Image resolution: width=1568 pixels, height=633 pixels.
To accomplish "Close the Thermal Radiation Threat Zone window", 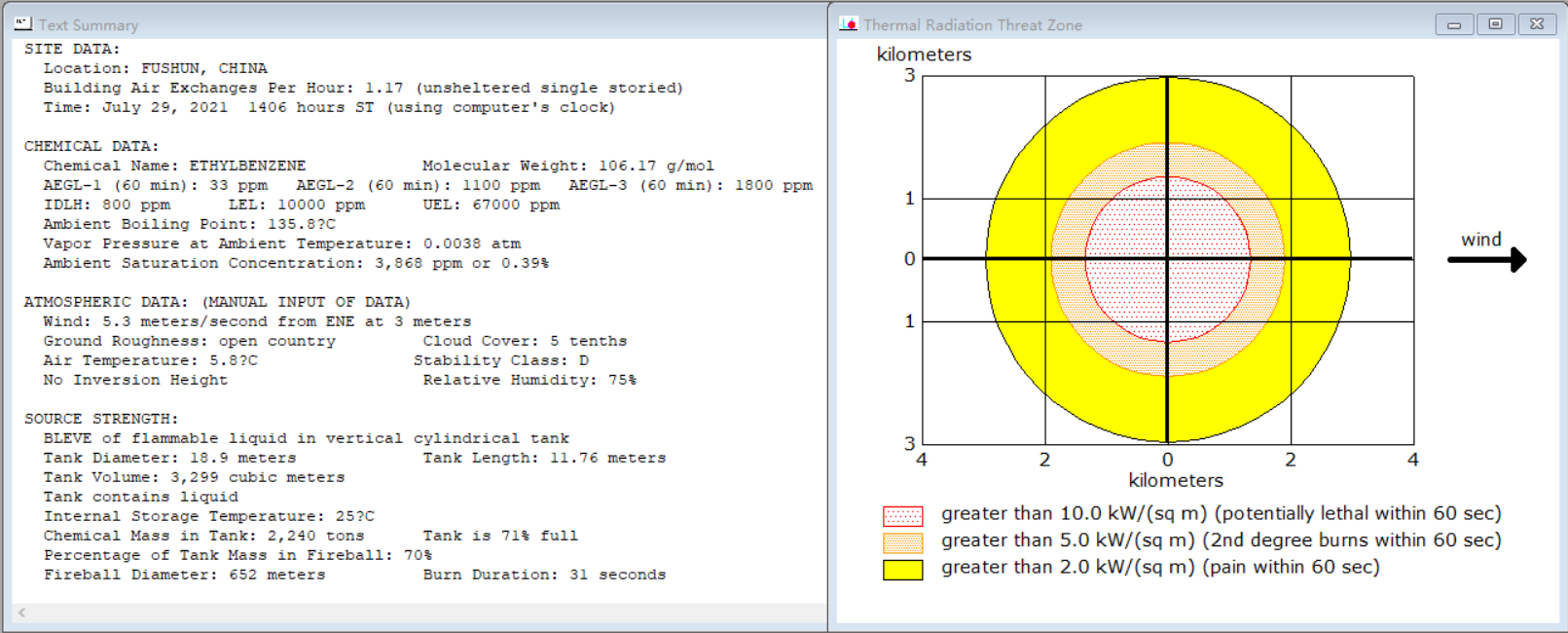I will [x=1537, y=24].
